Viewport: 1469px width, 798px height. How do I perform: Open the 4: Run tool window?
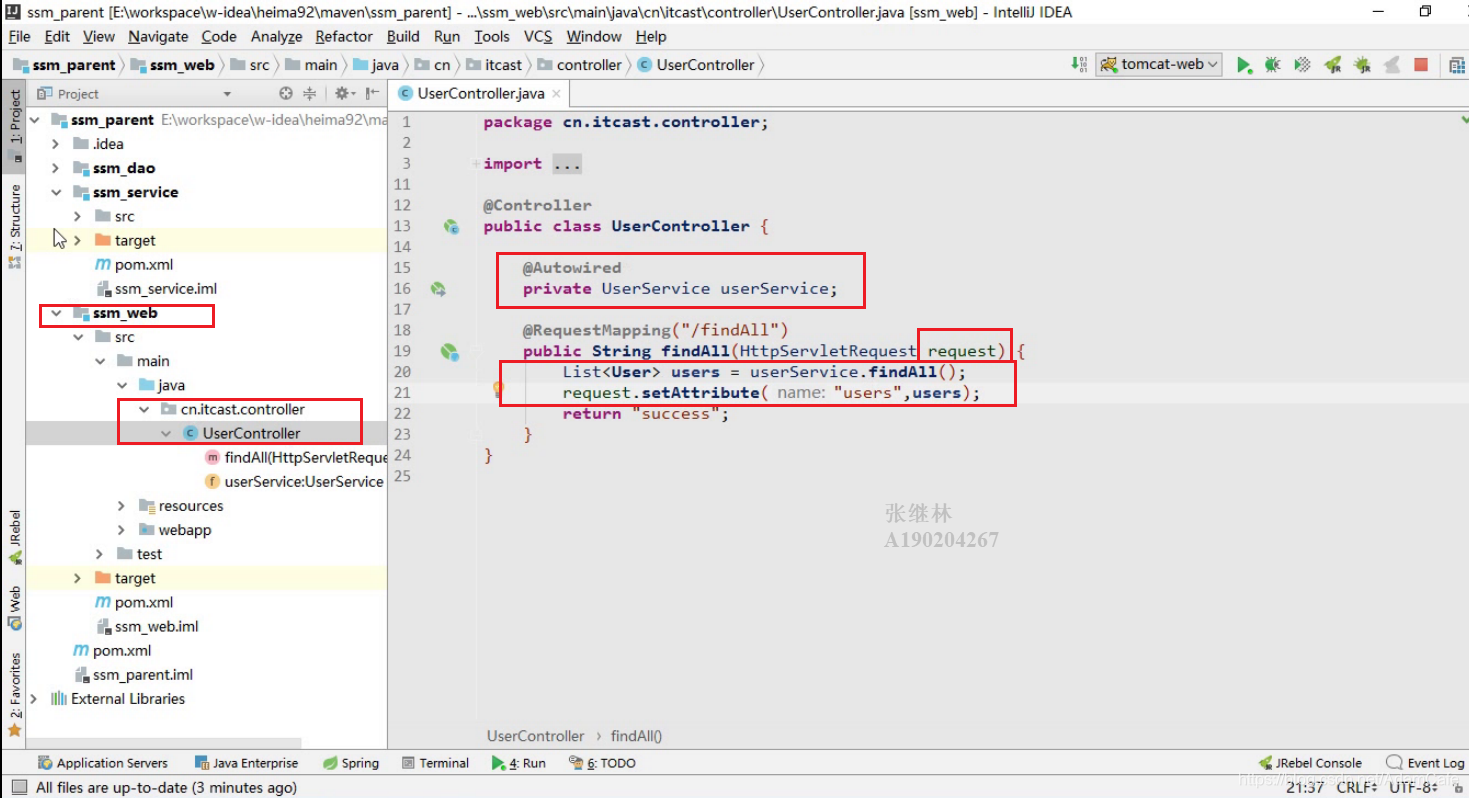tap(519, 763)
